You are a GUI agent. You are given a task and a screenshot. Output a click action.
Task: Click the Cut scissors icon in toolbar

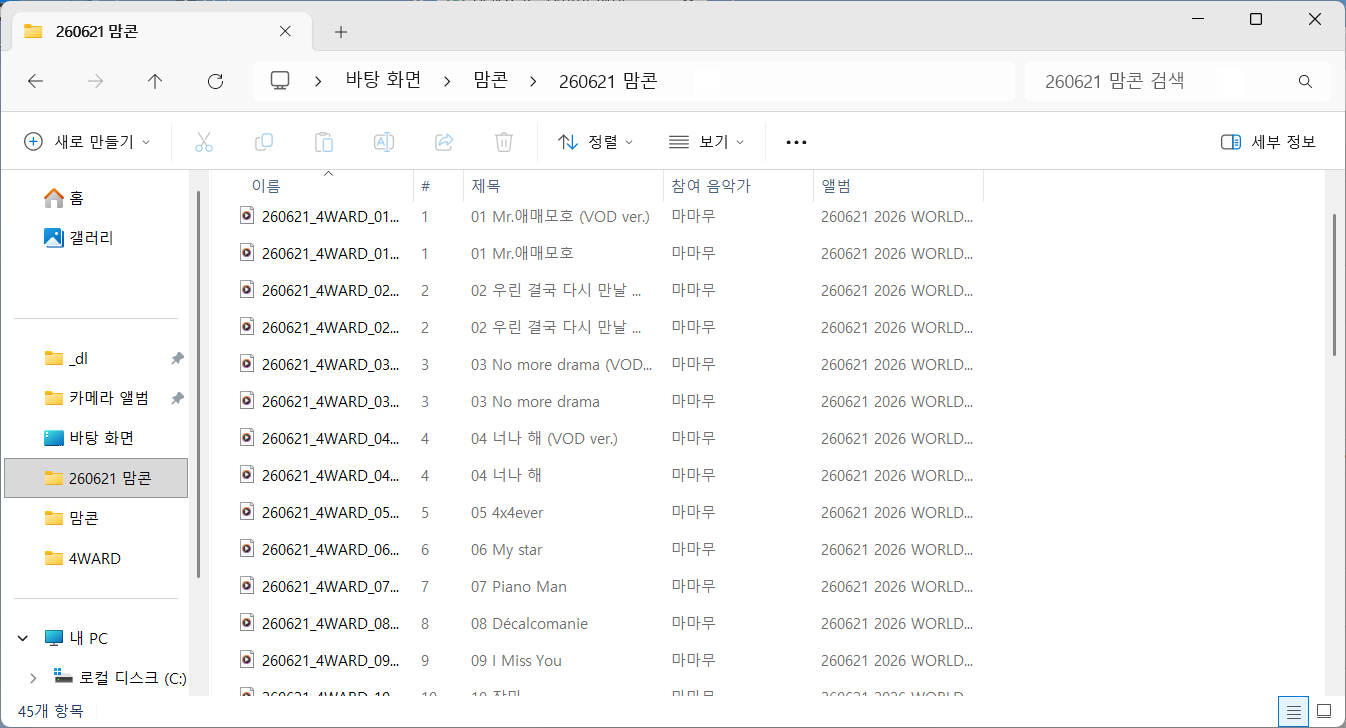click(204, 142)
